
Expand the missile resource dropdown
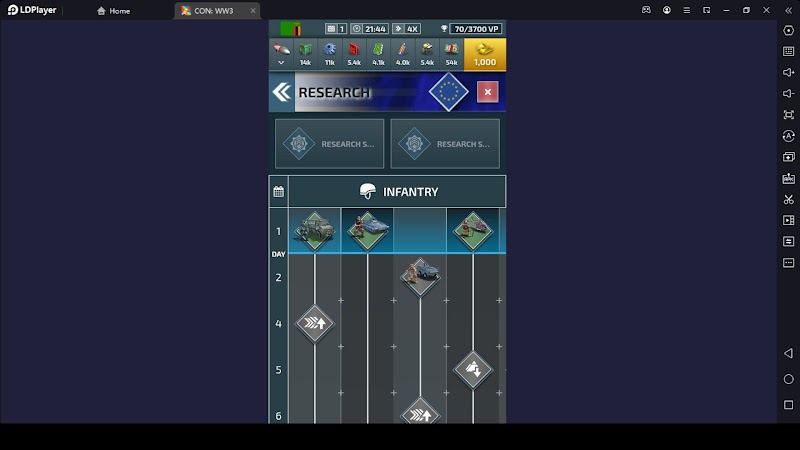[x=281, y=54]
